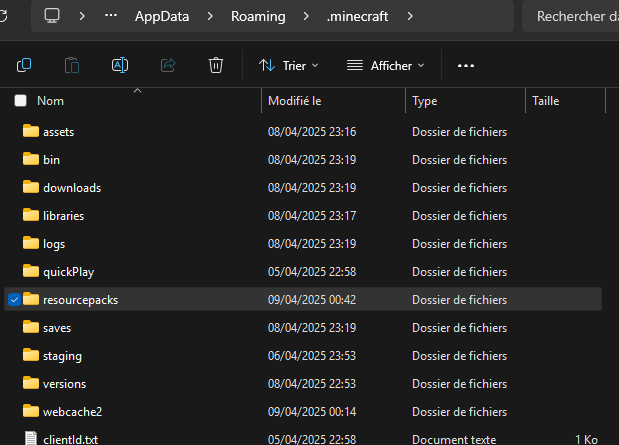Image resolution: width=619 pixels, height=445 pixels.
Task: Click the libraries folder icon
Action: click(31, 215)
